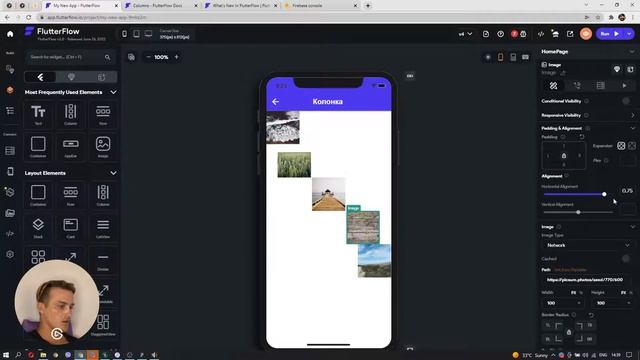Select Text widget in Most Frequently Used
Viewport: 640px width, 360px height.
point(38,114)
